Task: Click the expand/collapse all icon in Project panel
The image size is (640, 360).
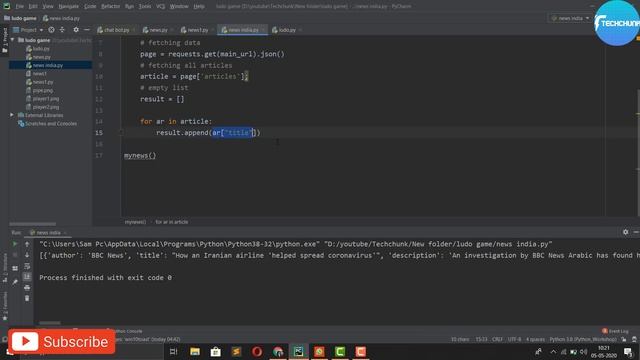Action: [62, 30]
